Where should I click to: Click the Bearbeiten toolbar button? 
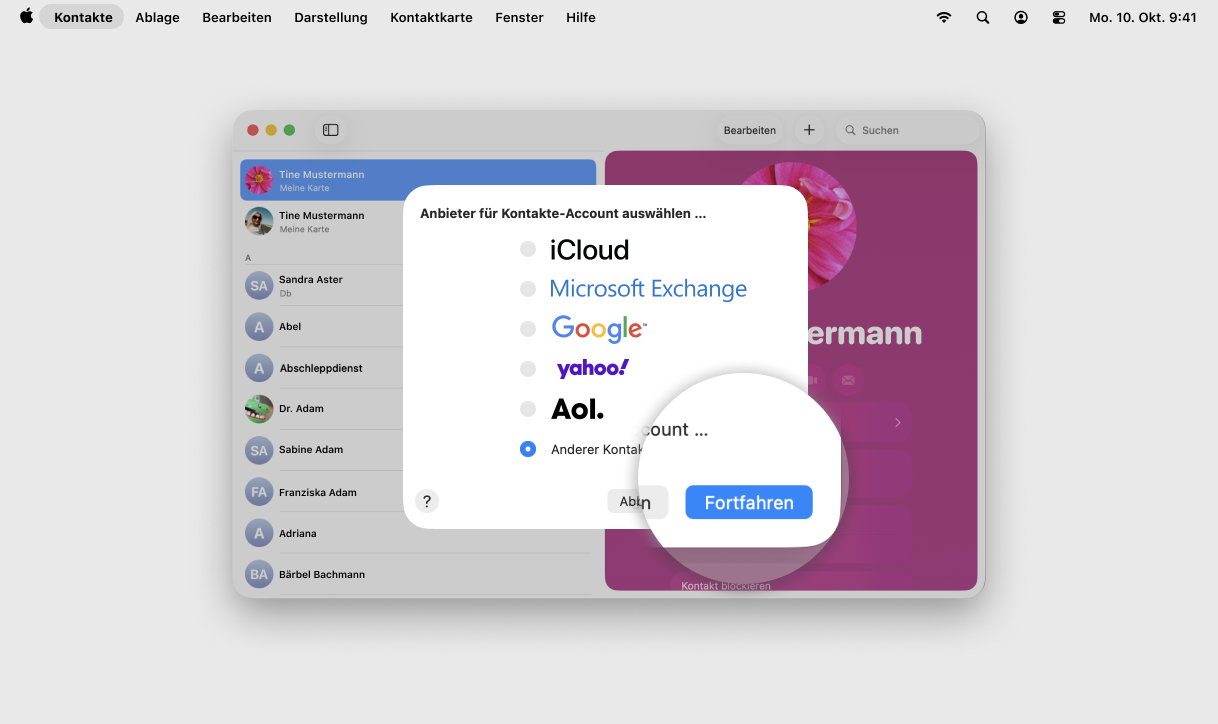749,130
